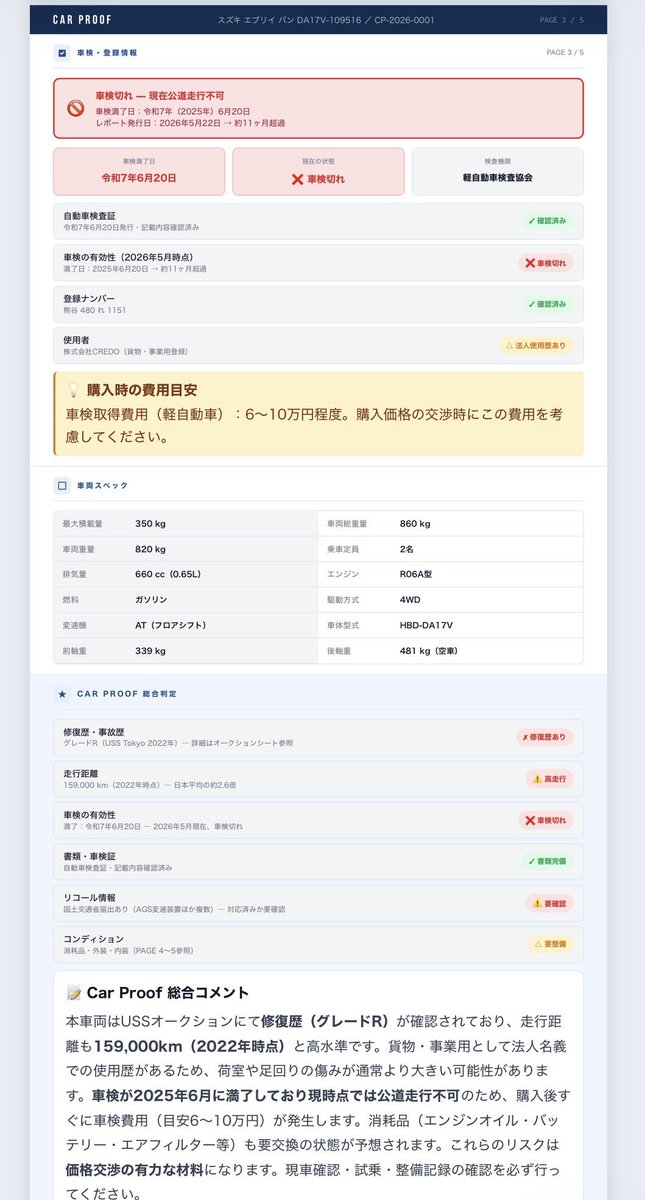The width and height of the screenshot is (645, 1200).
Task: Click 変速機 value AT(フロアシフト)
Action: point(171,625)
